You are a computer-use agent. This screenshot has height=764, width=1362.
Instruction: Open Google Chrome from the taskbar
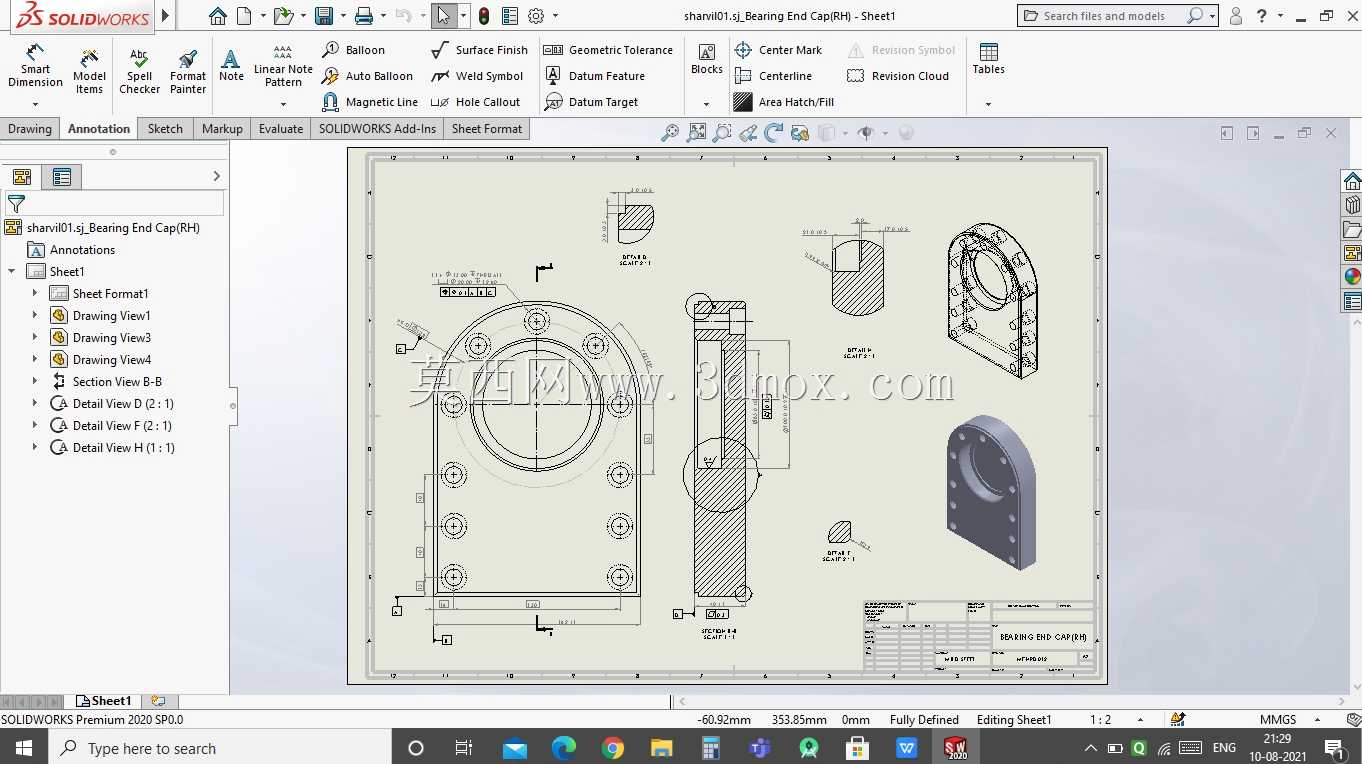click(613, 748)
